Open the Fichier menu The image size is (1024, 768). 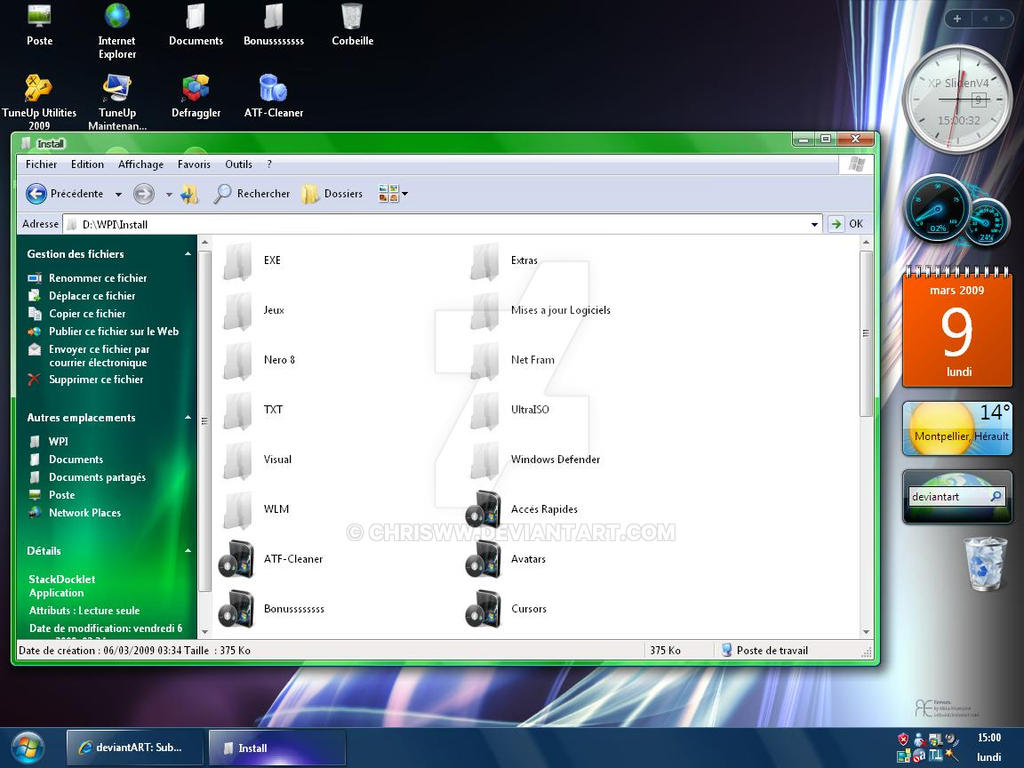41,165
